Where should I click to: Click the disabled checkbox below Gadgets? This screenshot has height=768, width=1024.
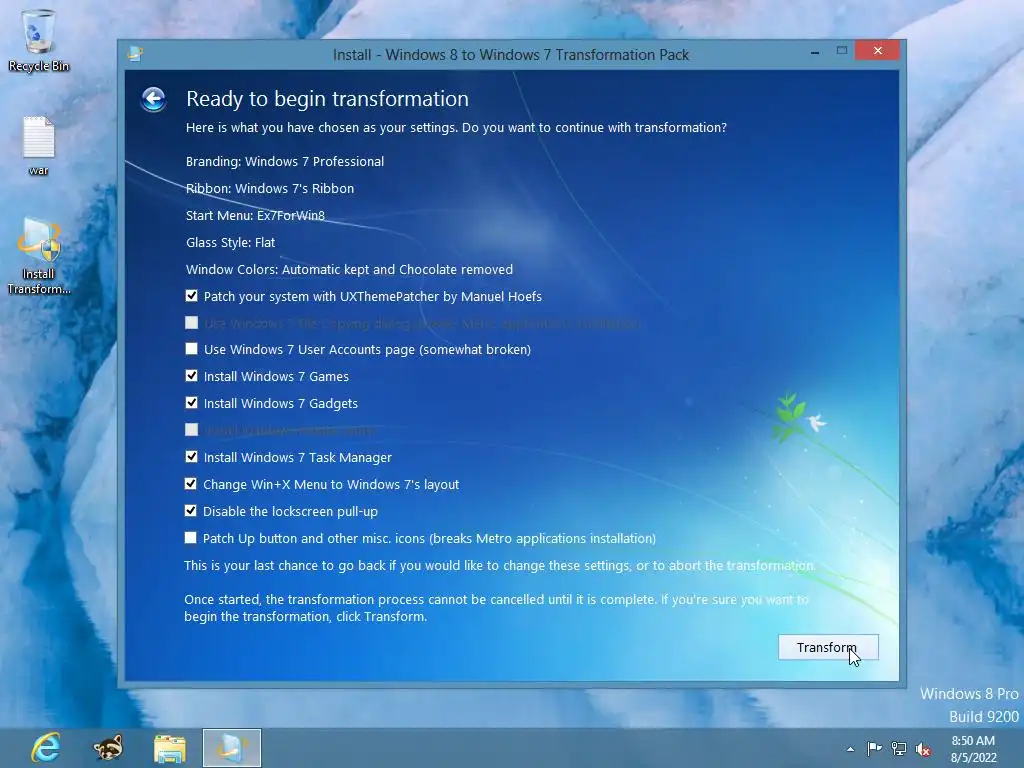point(191,430)
